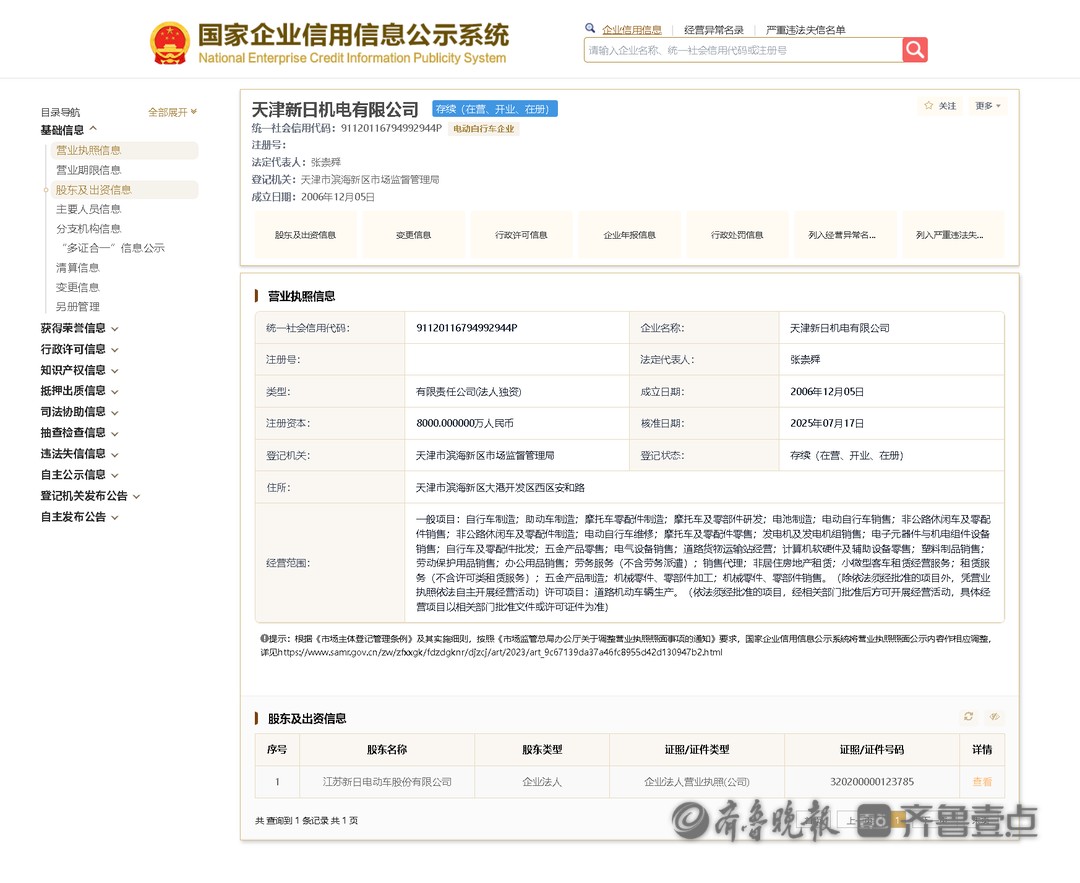This screenshot has height=883, width=1080.
Task: Select the 企业信用信息 search tab
Action: pyautogui.click(x=632, y=30)
